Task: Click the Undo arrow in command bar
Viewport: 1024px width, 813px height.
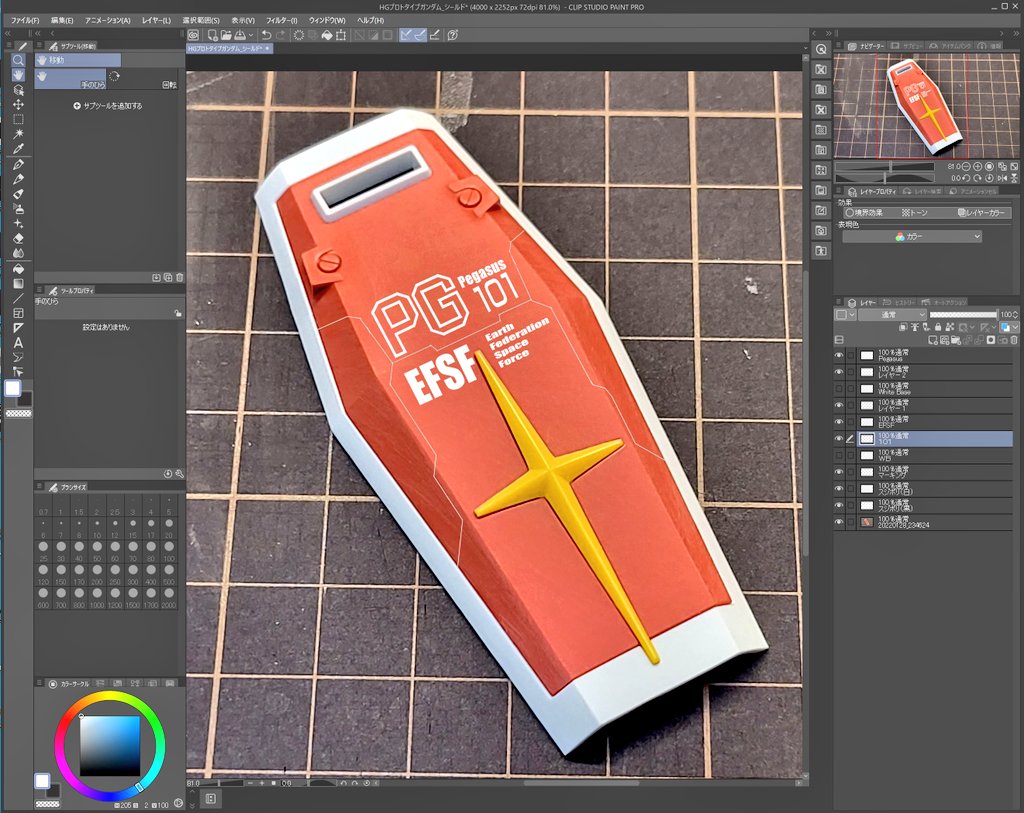Action: (266, 35)
